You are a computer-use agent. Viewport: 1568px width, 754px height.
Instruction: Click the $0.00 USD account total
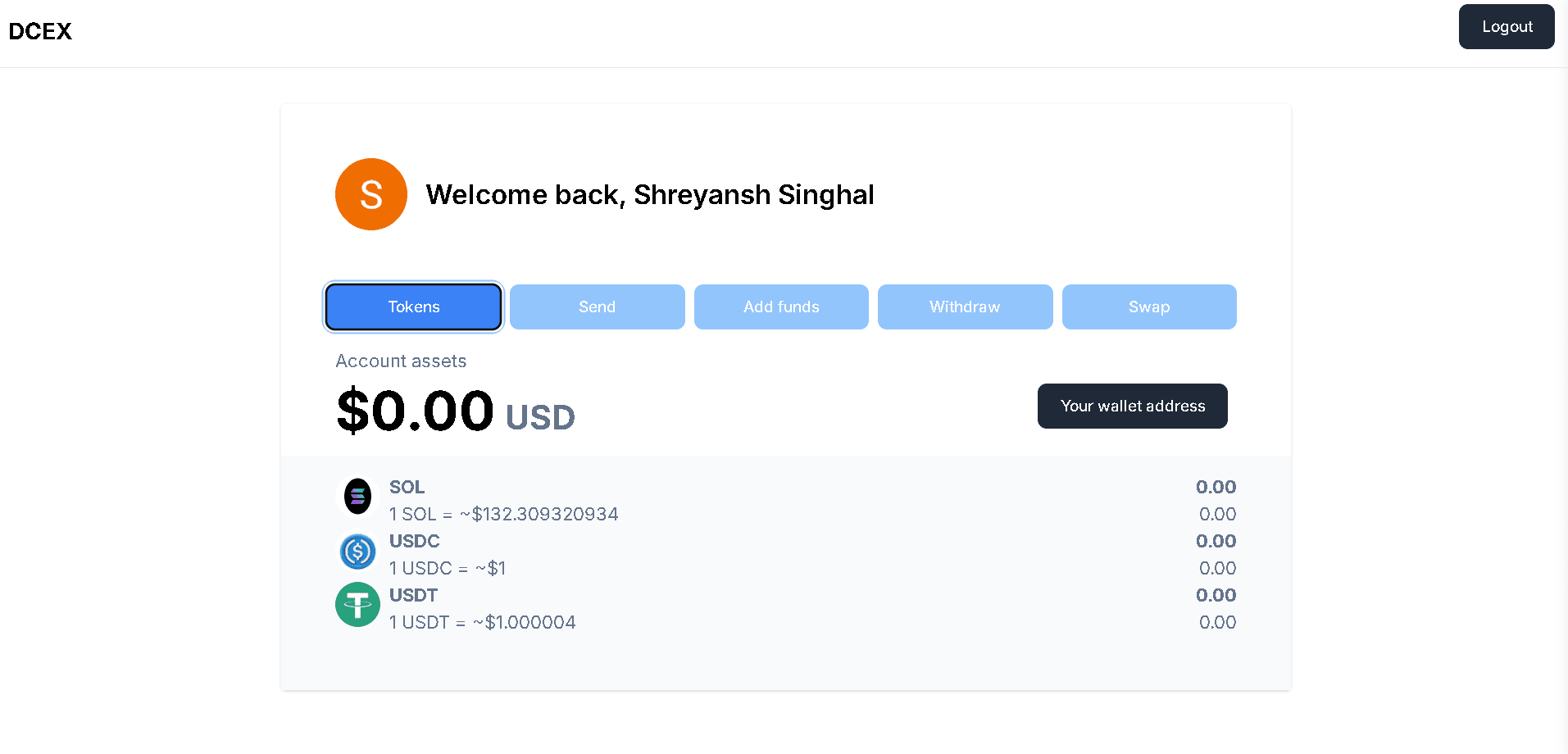point(456,411)
